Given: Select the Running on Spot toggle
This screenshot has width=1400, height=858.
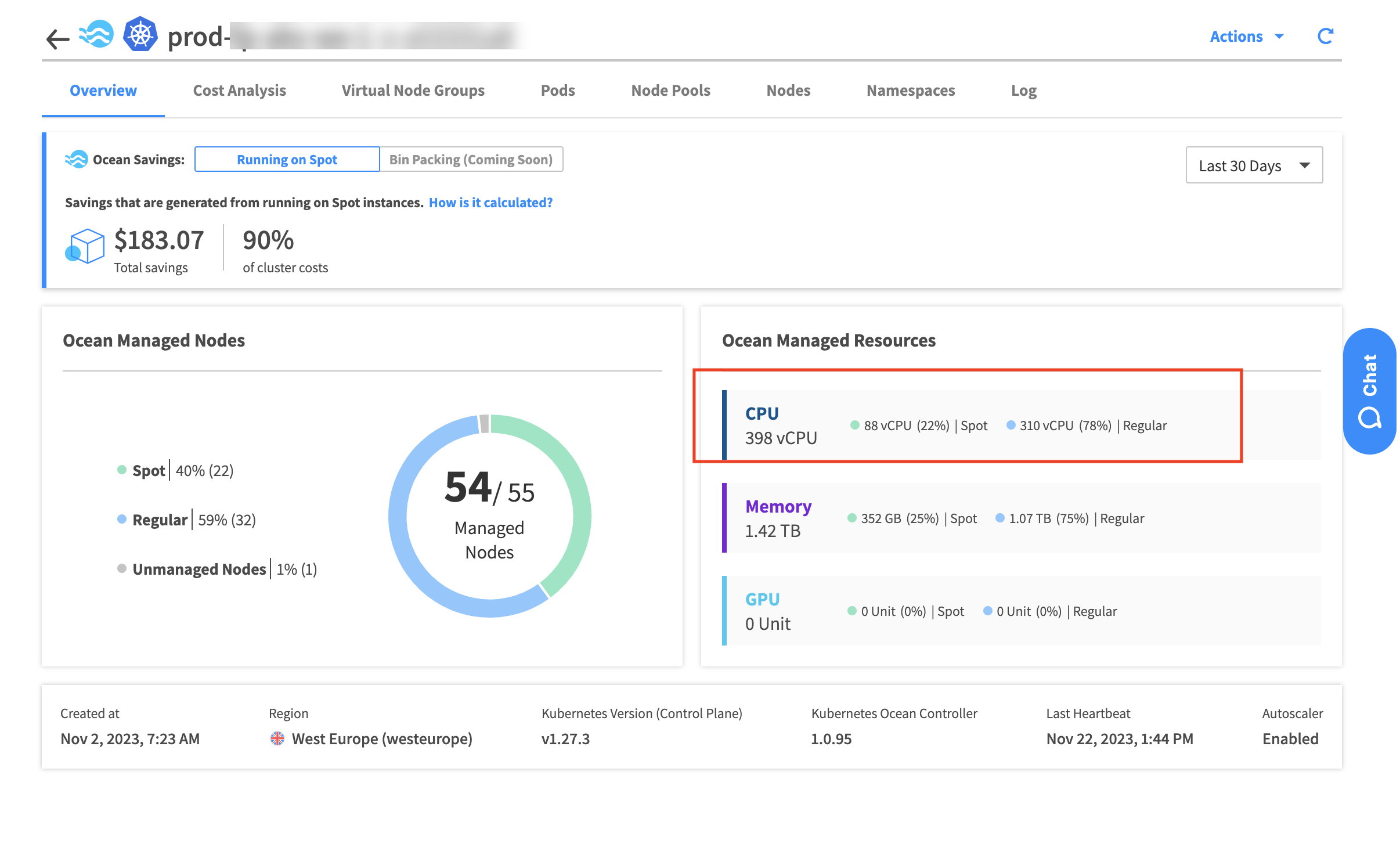Looking at the screenshot, I should coord(287,159).
